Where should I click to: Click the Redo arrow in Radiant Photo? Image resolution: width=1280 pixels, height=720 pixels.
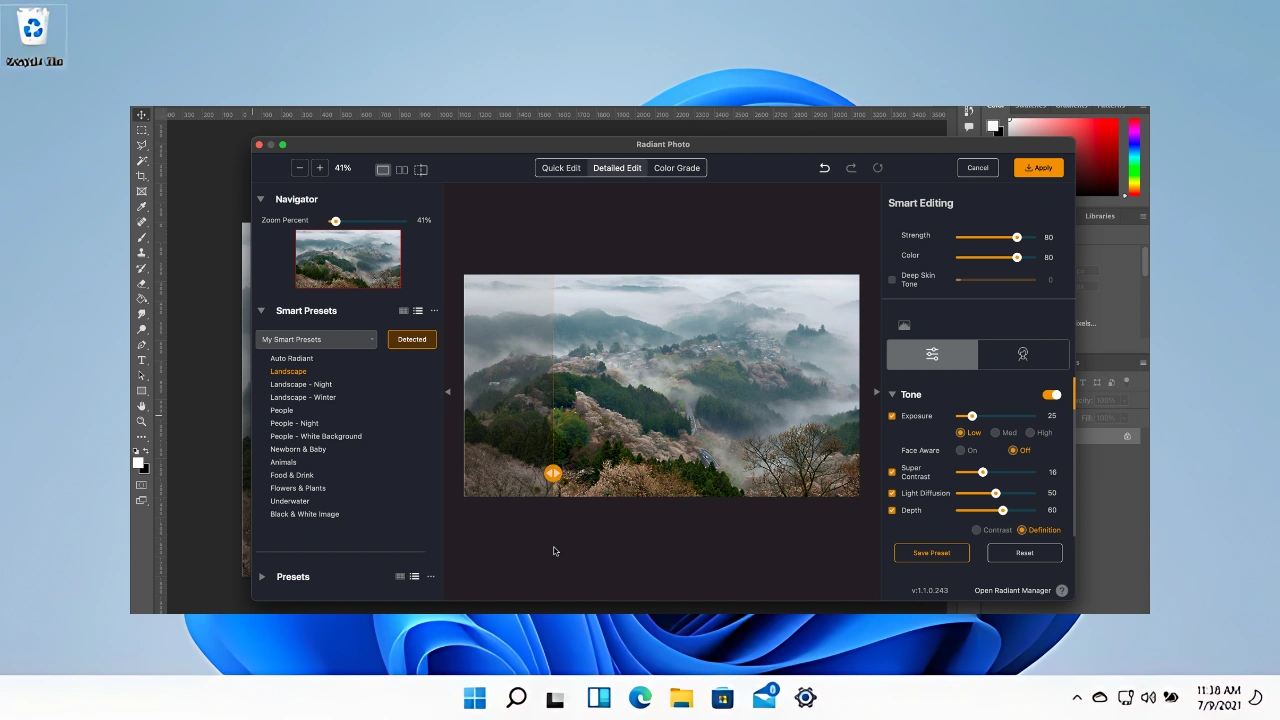click(851, 168)
